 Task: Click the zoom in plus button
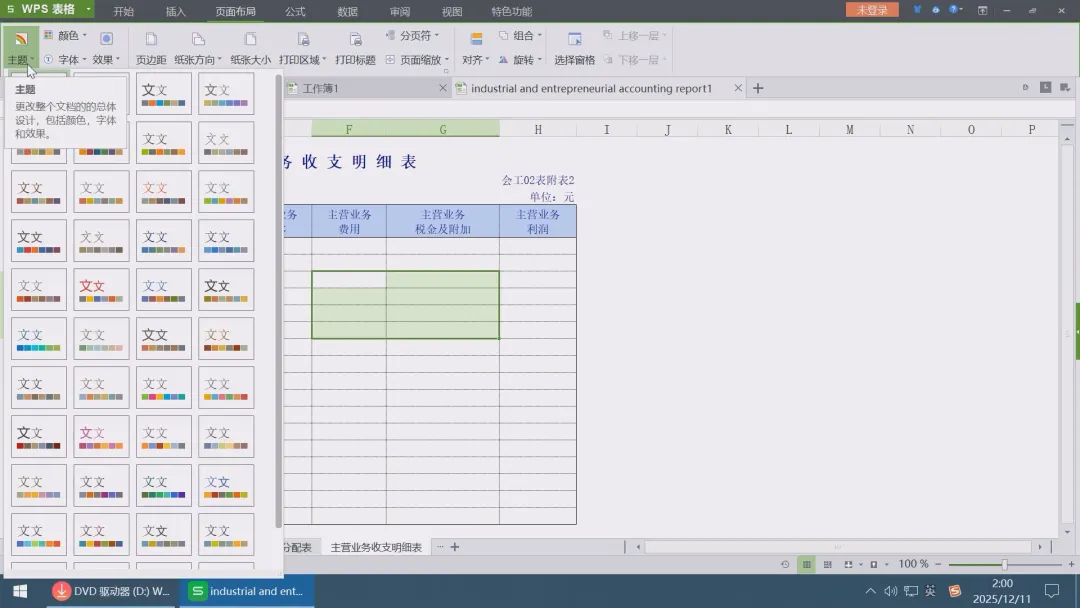click(1071, 564)
